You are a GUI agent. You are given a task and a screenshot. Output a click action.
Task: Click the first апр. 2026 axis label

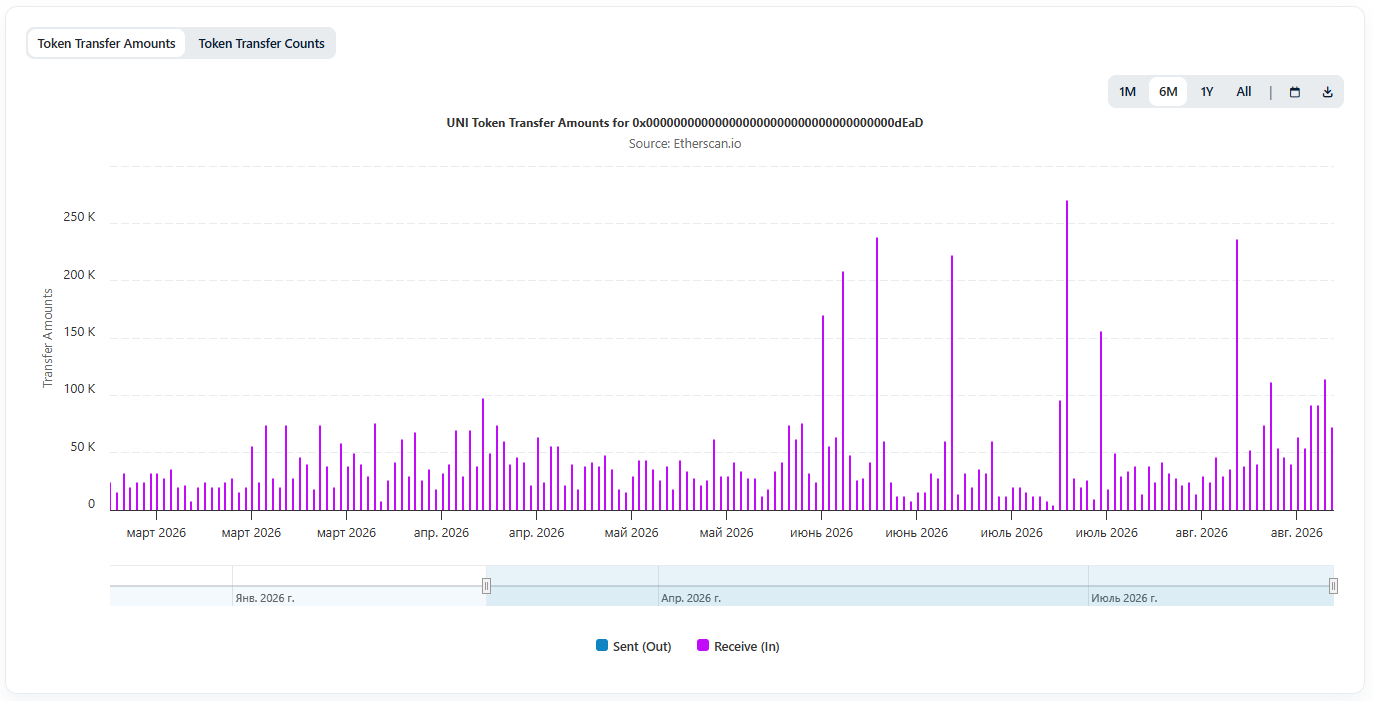441,533
